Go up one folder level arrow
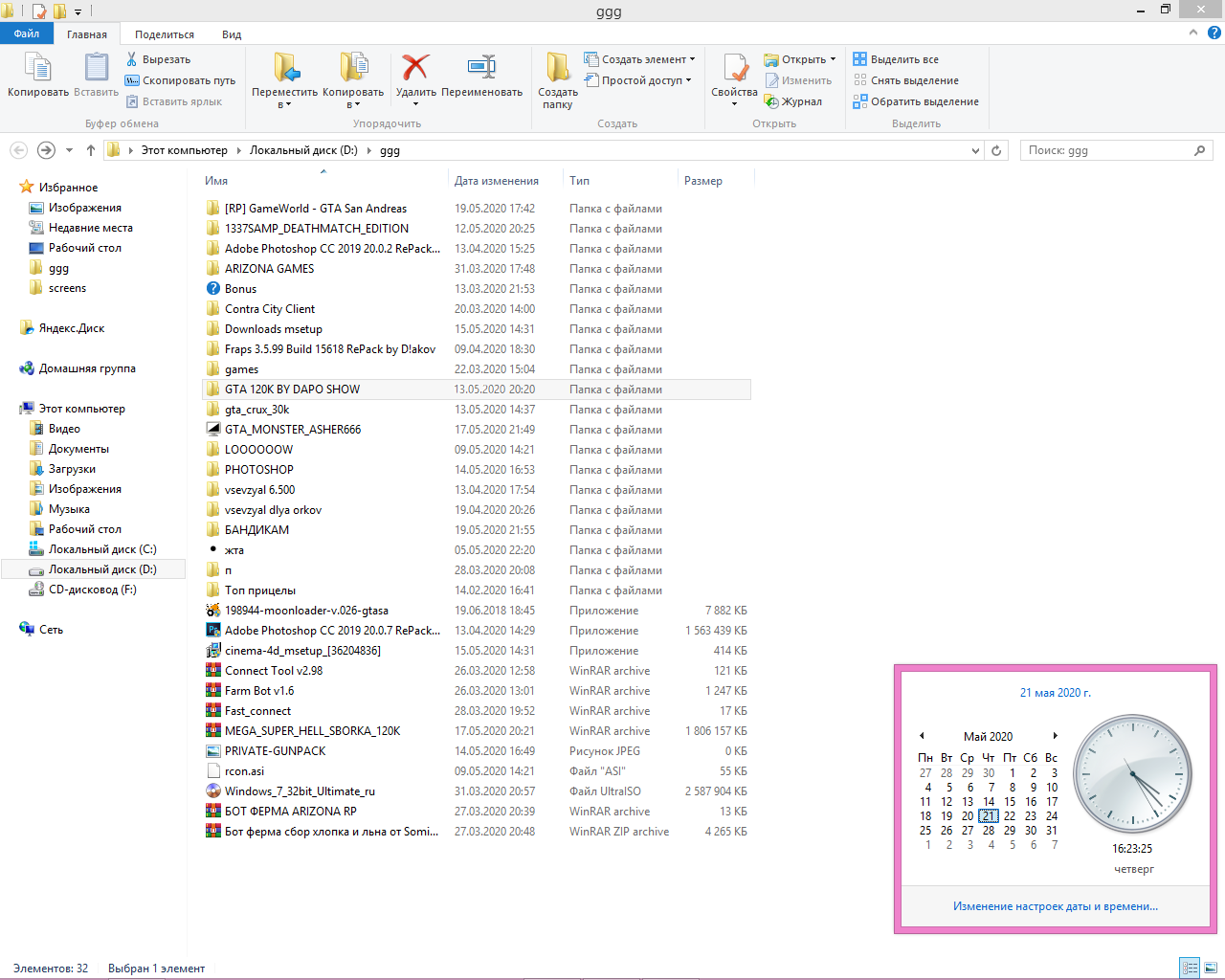1225x980 pixels. pyautogui.click(x=91, y=150)
